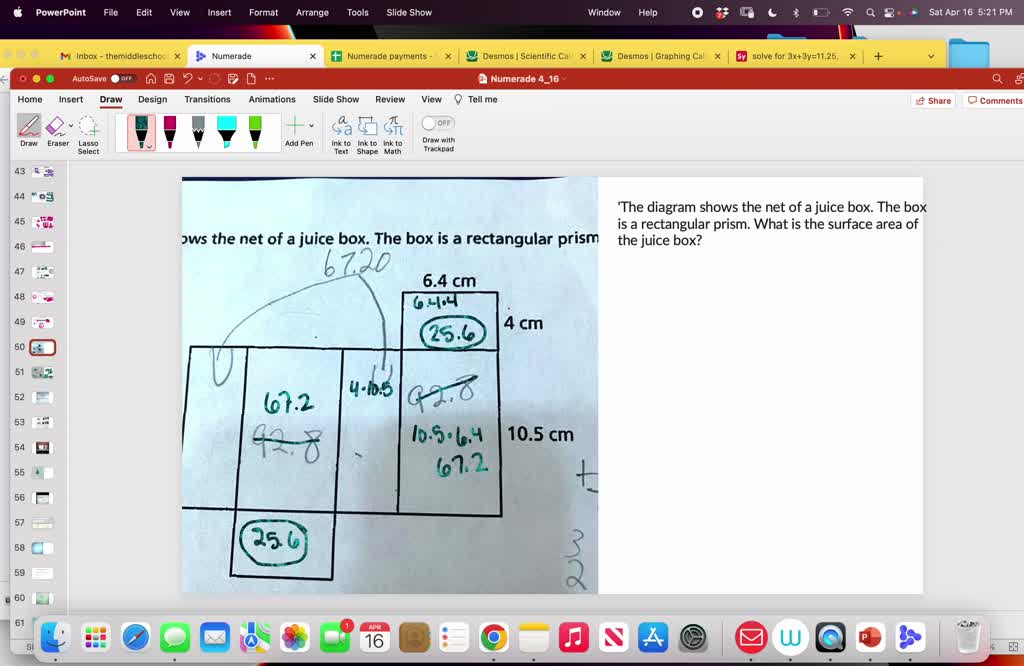The width and height of the screenshot is (1024, 666).
Task: Pick the magenta pen
Action: tap(169, 127)
